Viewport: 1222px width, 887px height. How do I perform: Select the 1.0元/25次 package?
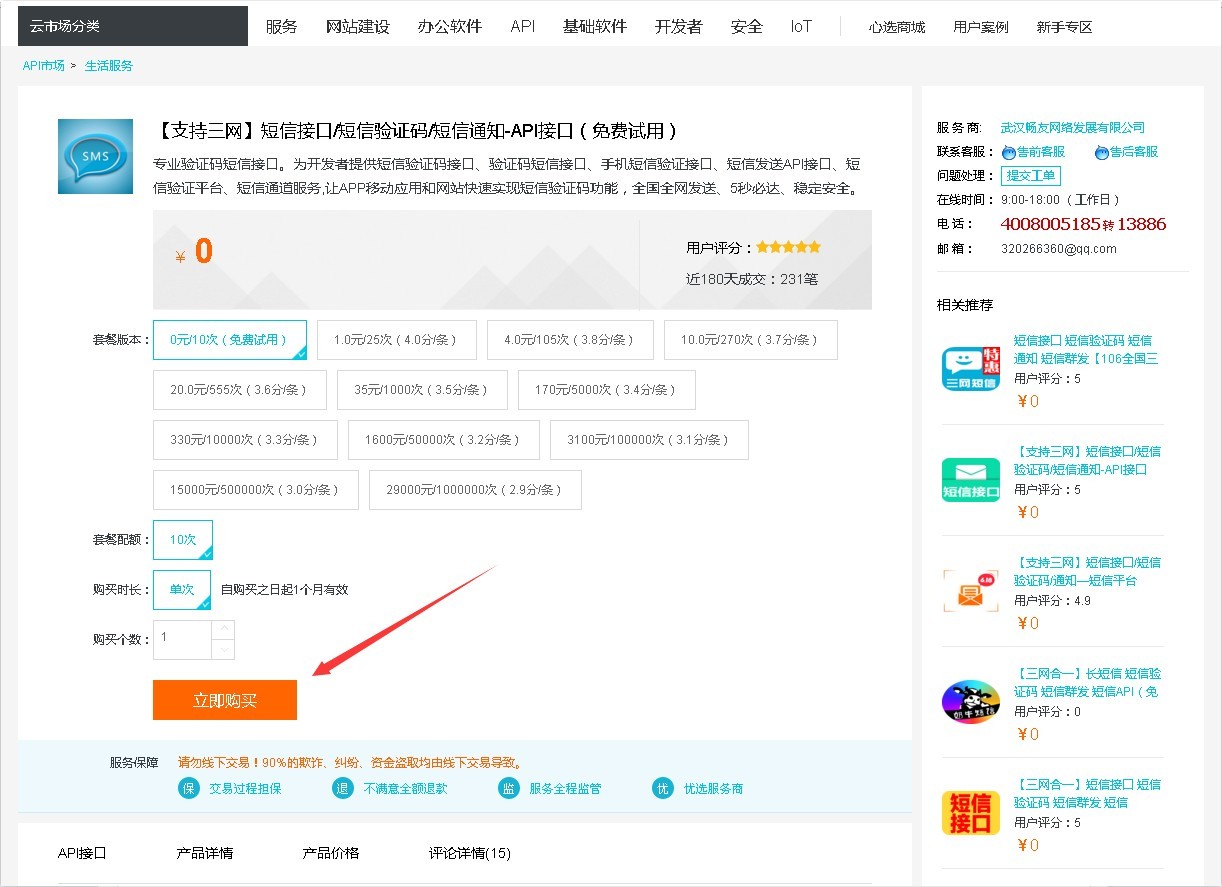[x=396, y=340]
